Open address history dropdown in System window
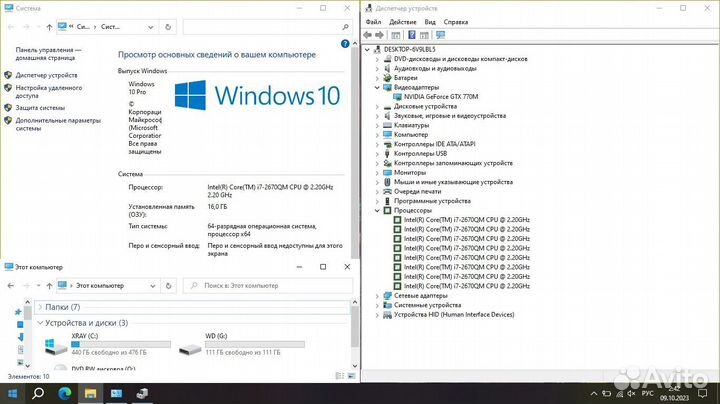 point(151,27)
